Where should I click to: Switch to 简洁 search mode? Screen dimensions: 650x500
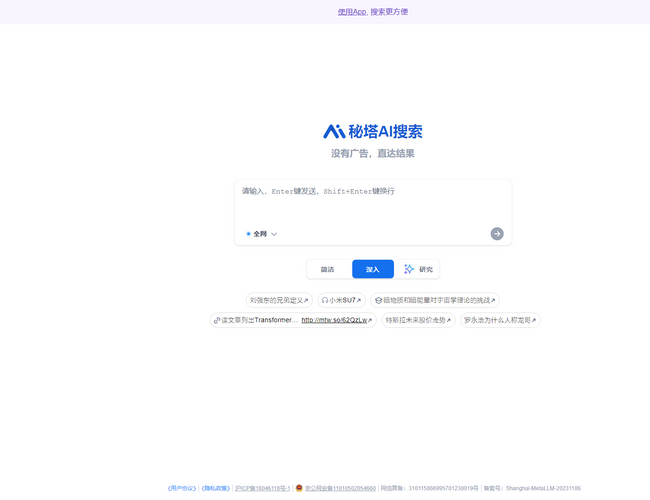click(x=328, y=269)
